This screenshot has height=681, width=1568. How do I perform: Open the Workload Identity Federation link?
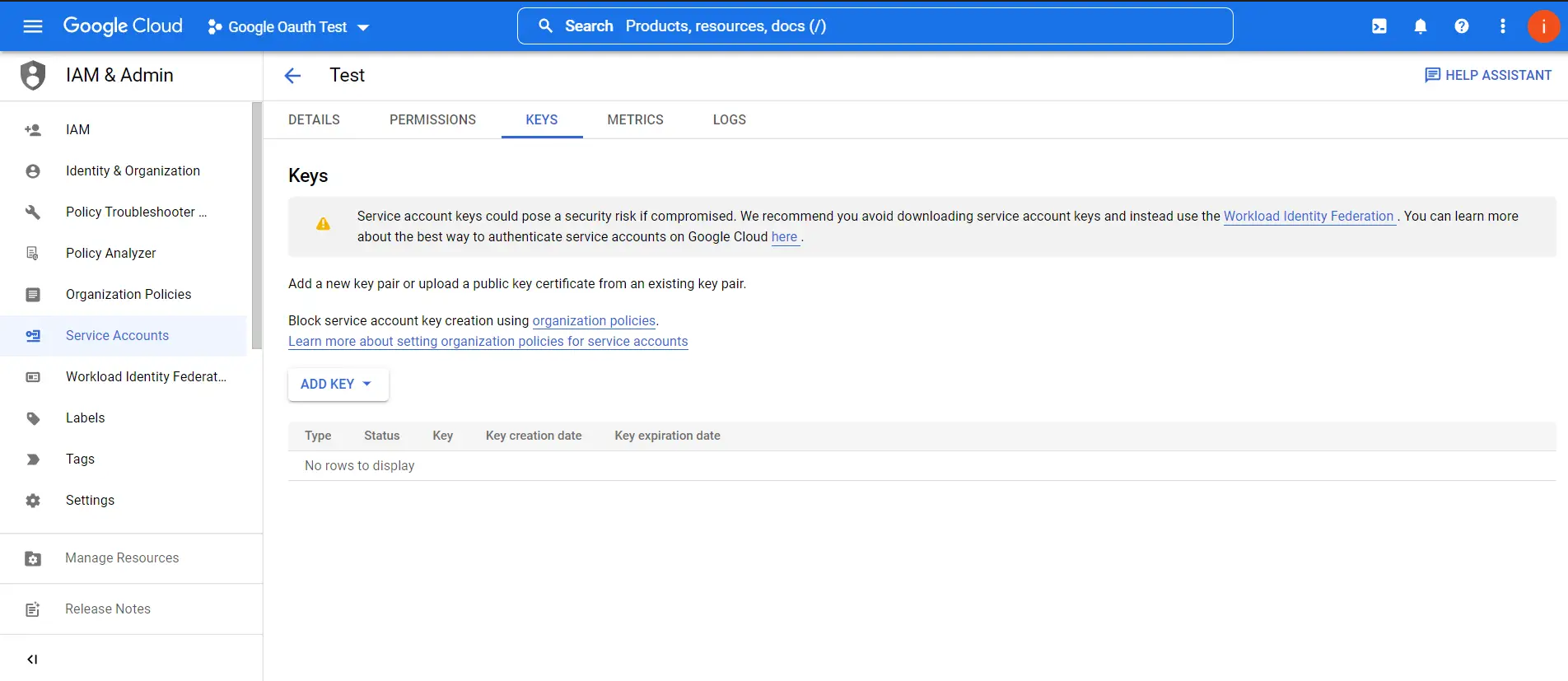tap(1308, 217)
